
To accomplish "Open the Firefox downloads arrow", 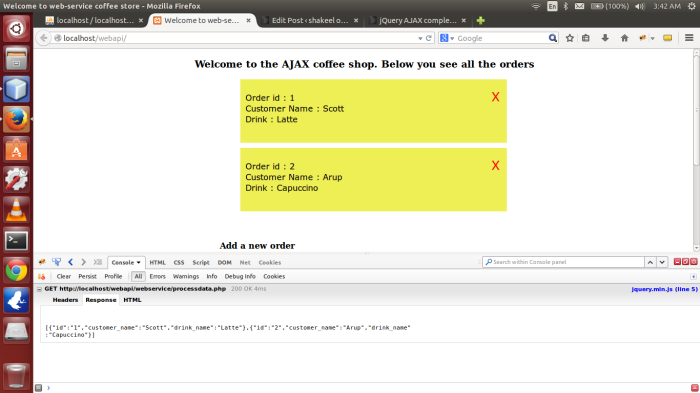I will 605,38.
